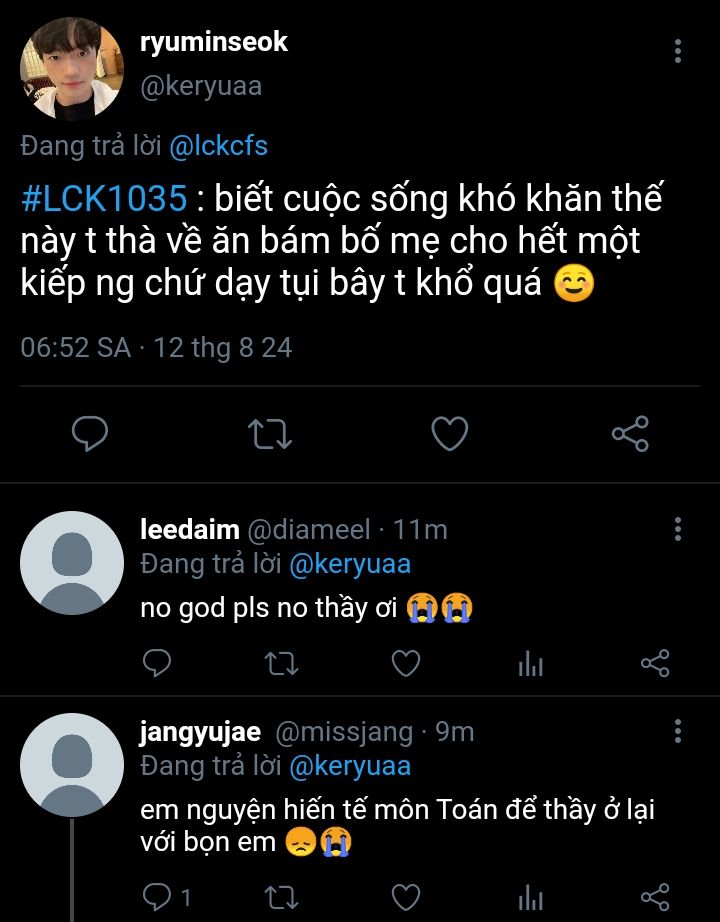This screenshot has width=720, height=922.
Task: Open the #LCK1035 hashtag
Action: pyautogui.click(x=103, y=199)
